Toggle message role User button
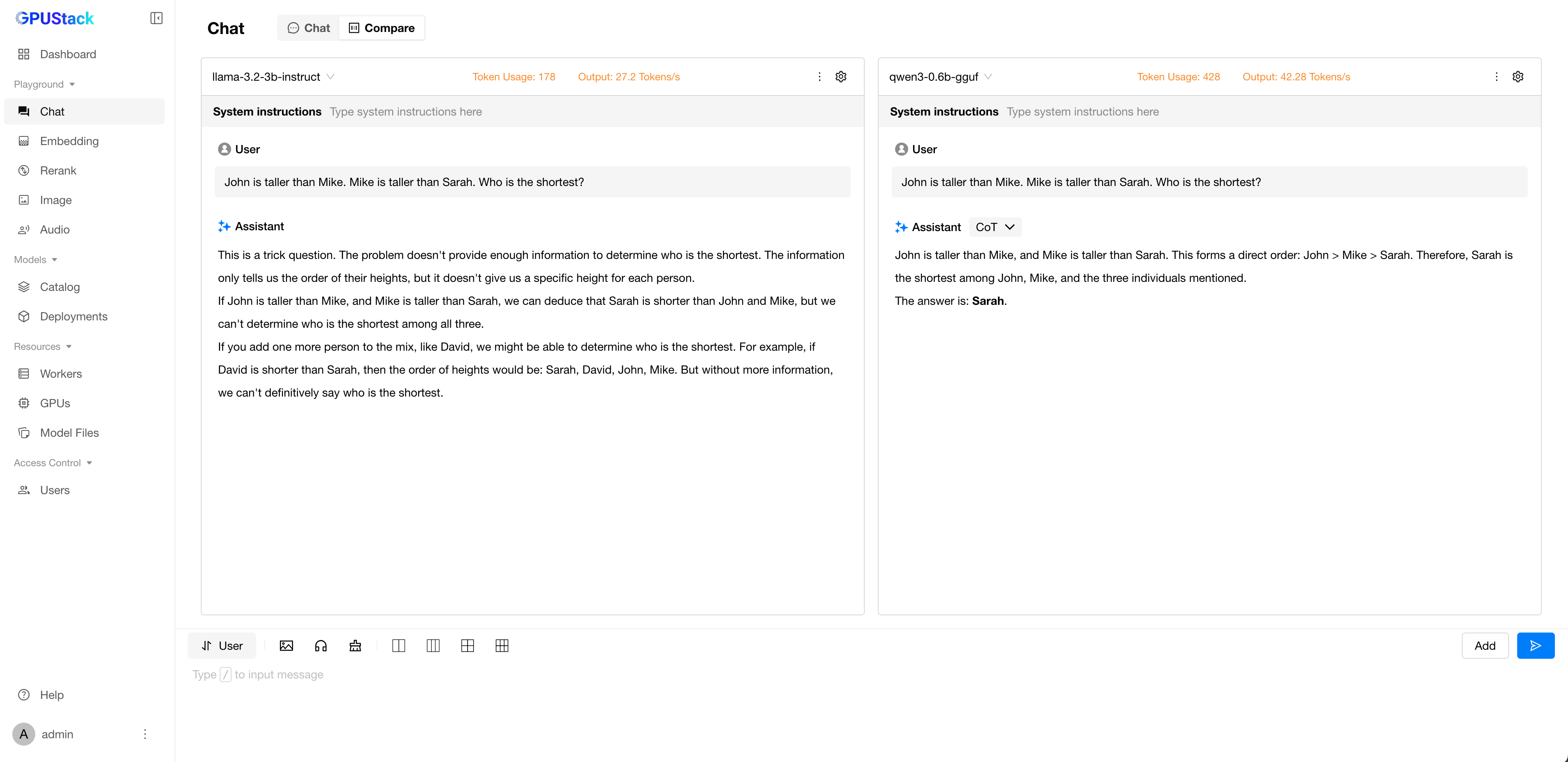Image resolution: width=1568 pixels, height=762 pixels. click(222, 646)
